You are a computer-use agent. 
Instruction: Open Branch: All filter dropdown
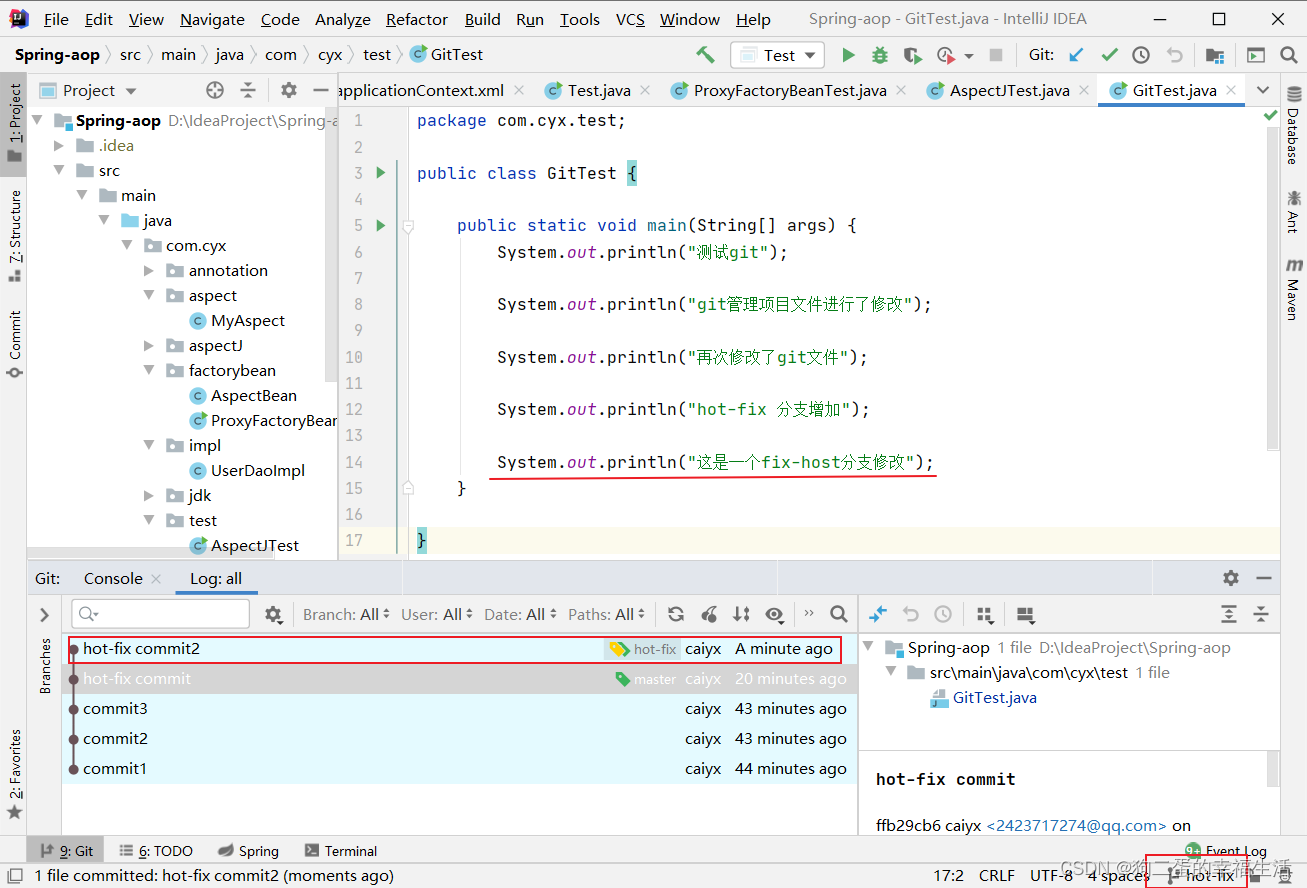[345, 614]
